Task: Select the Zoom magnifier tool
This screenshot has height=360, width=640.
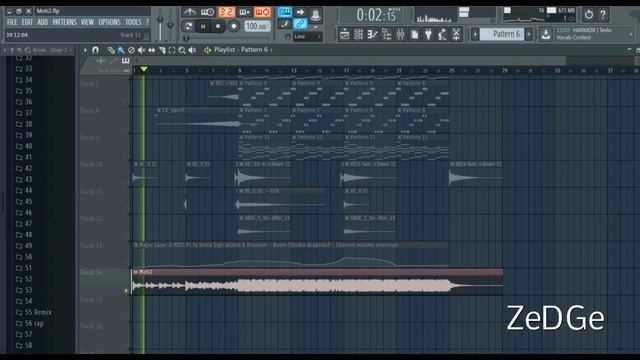Action: click(182, 50)
